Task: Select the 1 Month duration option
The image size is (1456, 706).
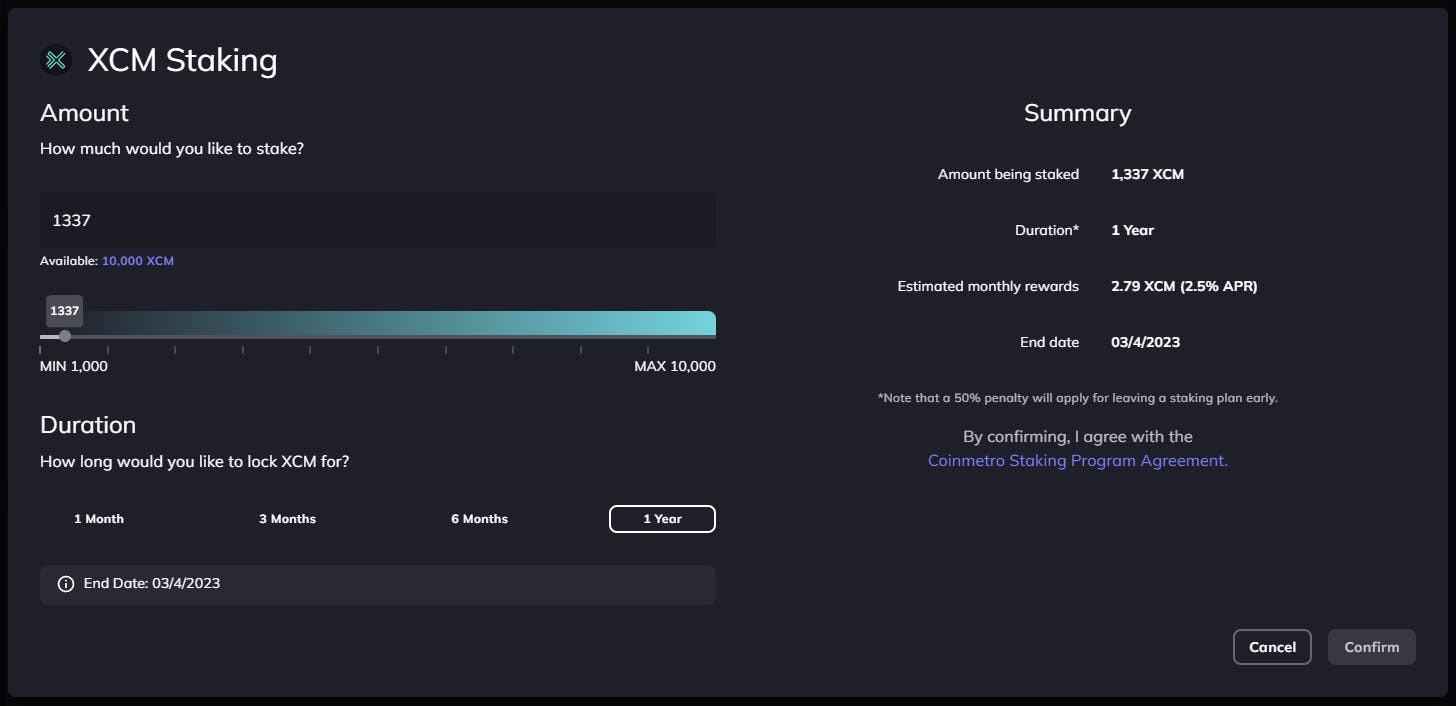Action: click(99, 519)
